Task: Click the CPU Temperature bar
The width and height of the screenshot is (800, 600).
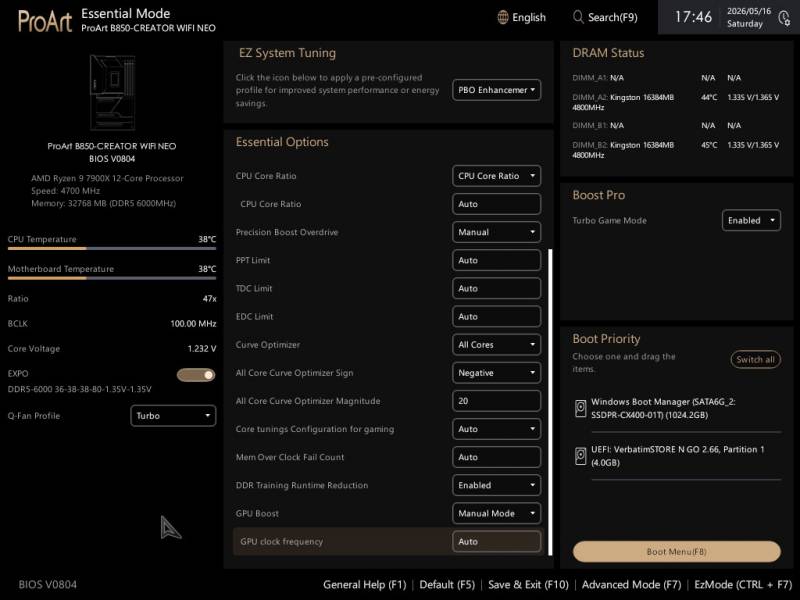Action: point(112,248)
